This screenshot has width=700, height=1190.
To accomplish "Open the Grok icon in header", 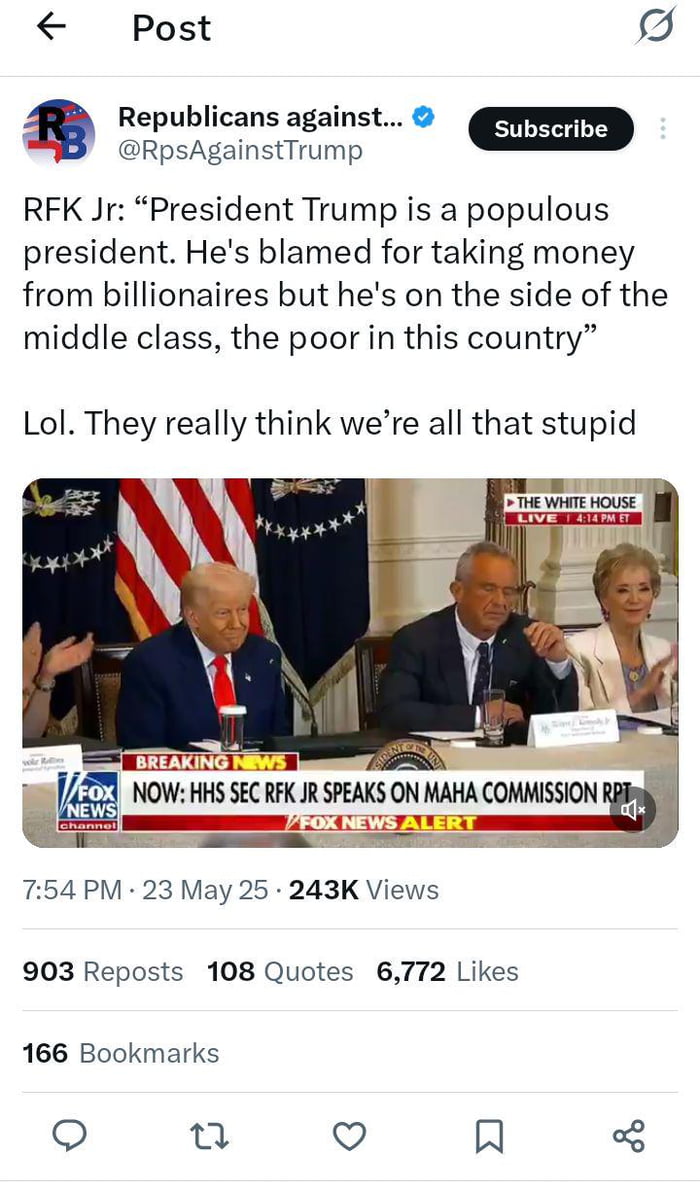I will pyautogui.click(x=655, y=28).
